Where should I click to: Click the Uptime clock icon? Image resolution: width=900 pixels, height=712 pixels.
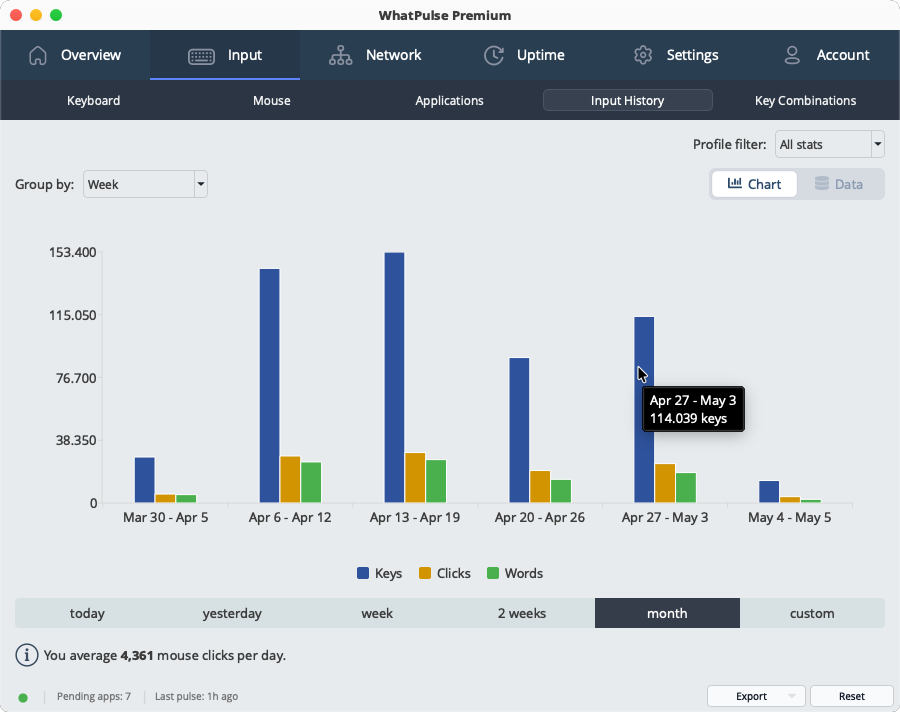point(494,55)
